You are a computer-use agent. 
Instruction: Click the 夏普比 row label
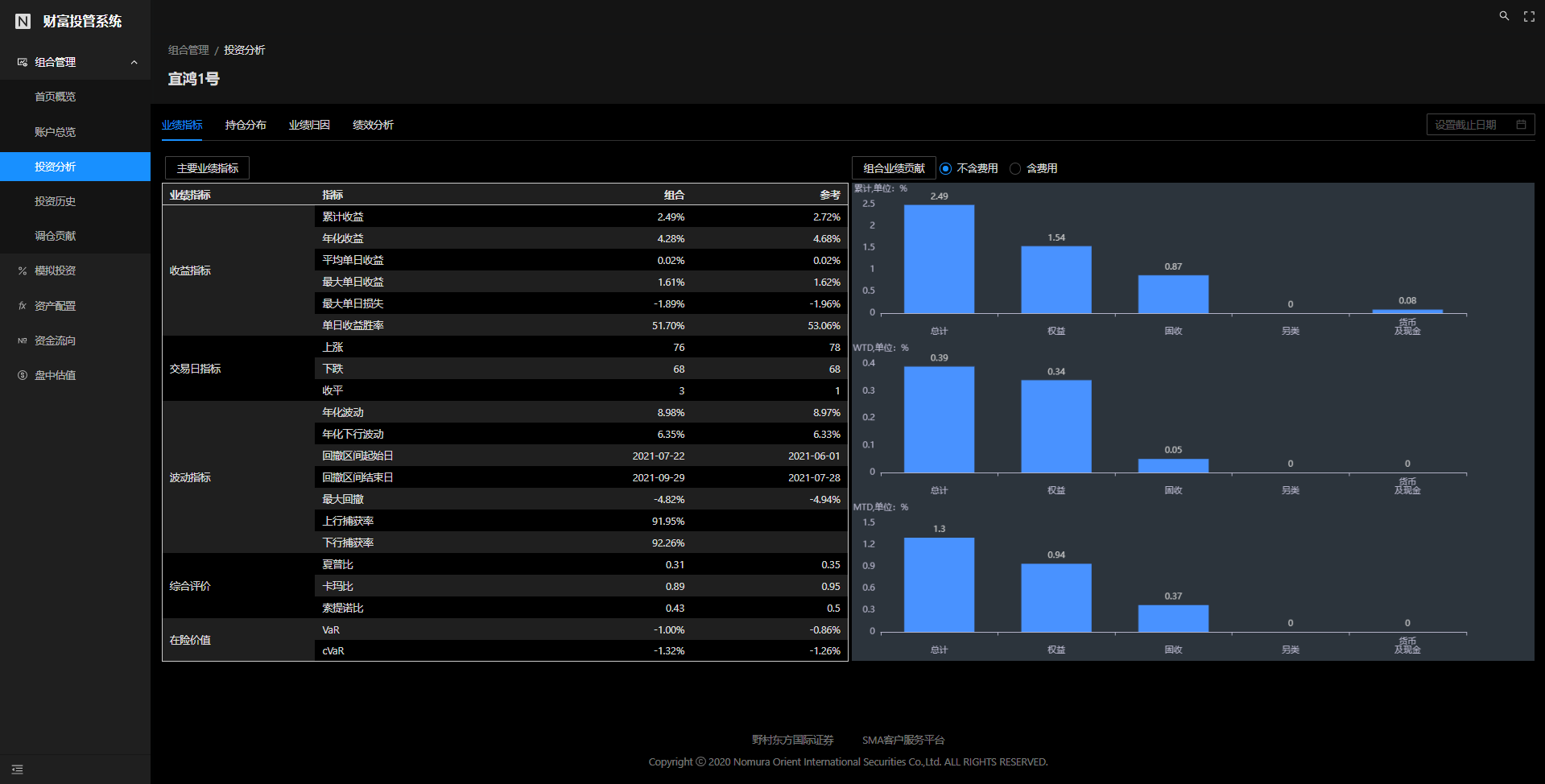coord(338,564)
